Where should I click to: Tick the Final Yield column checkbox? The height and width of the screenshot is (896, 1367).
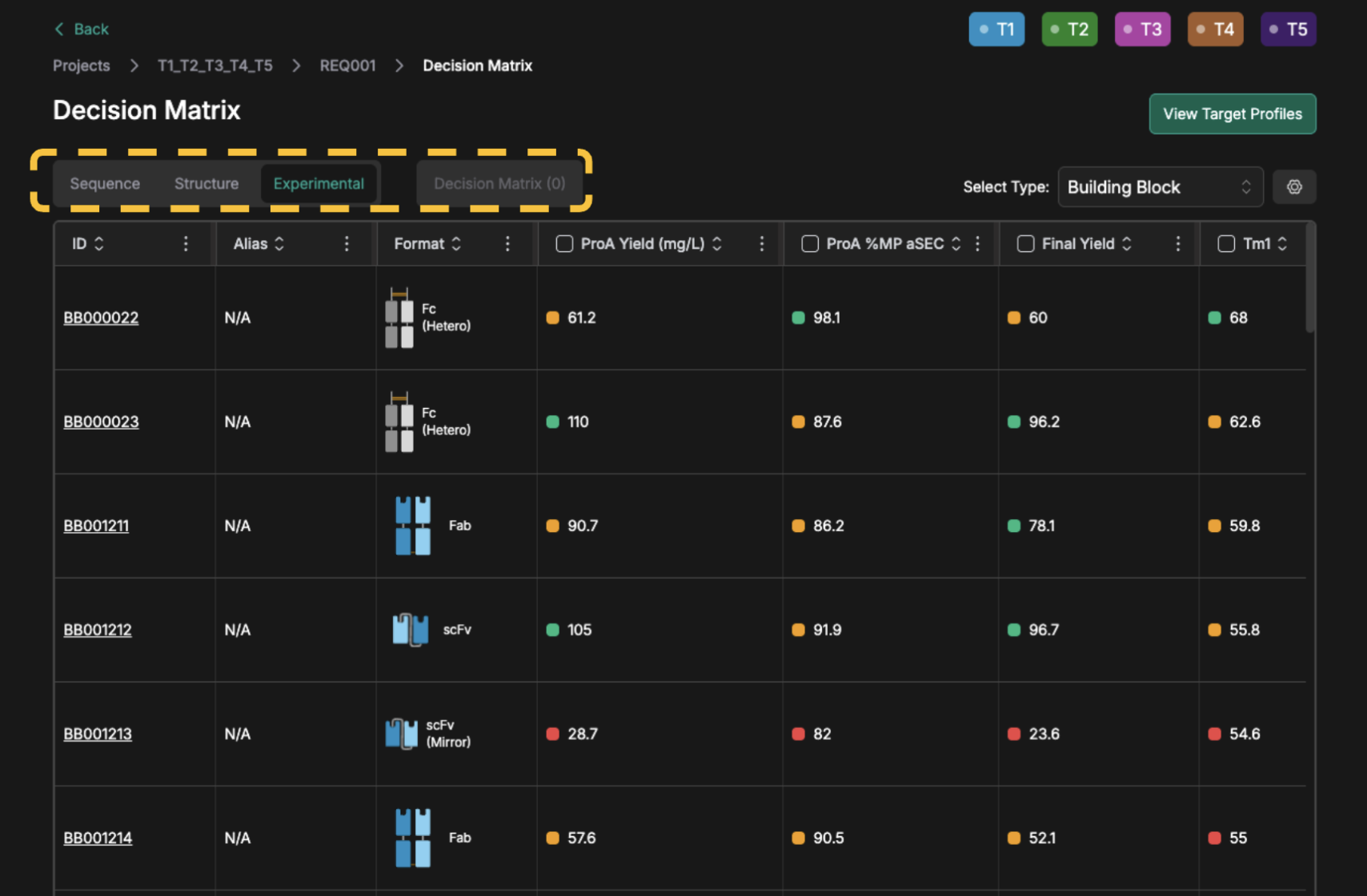pos(1025,244)
